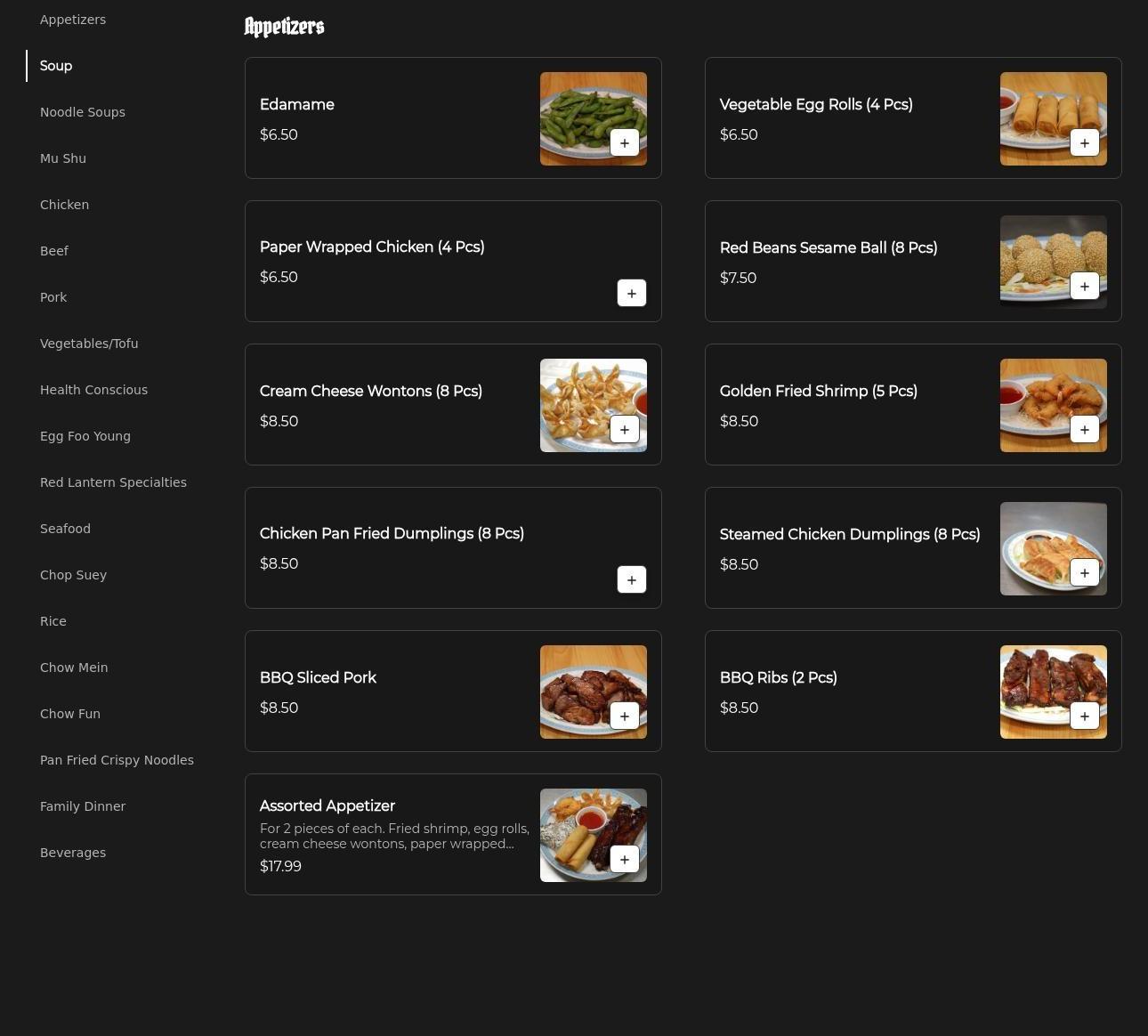Navigate to Family Dinner section
Image resolution: width=1148 pixels, height=1036 pixels.
tap(83, 806)
